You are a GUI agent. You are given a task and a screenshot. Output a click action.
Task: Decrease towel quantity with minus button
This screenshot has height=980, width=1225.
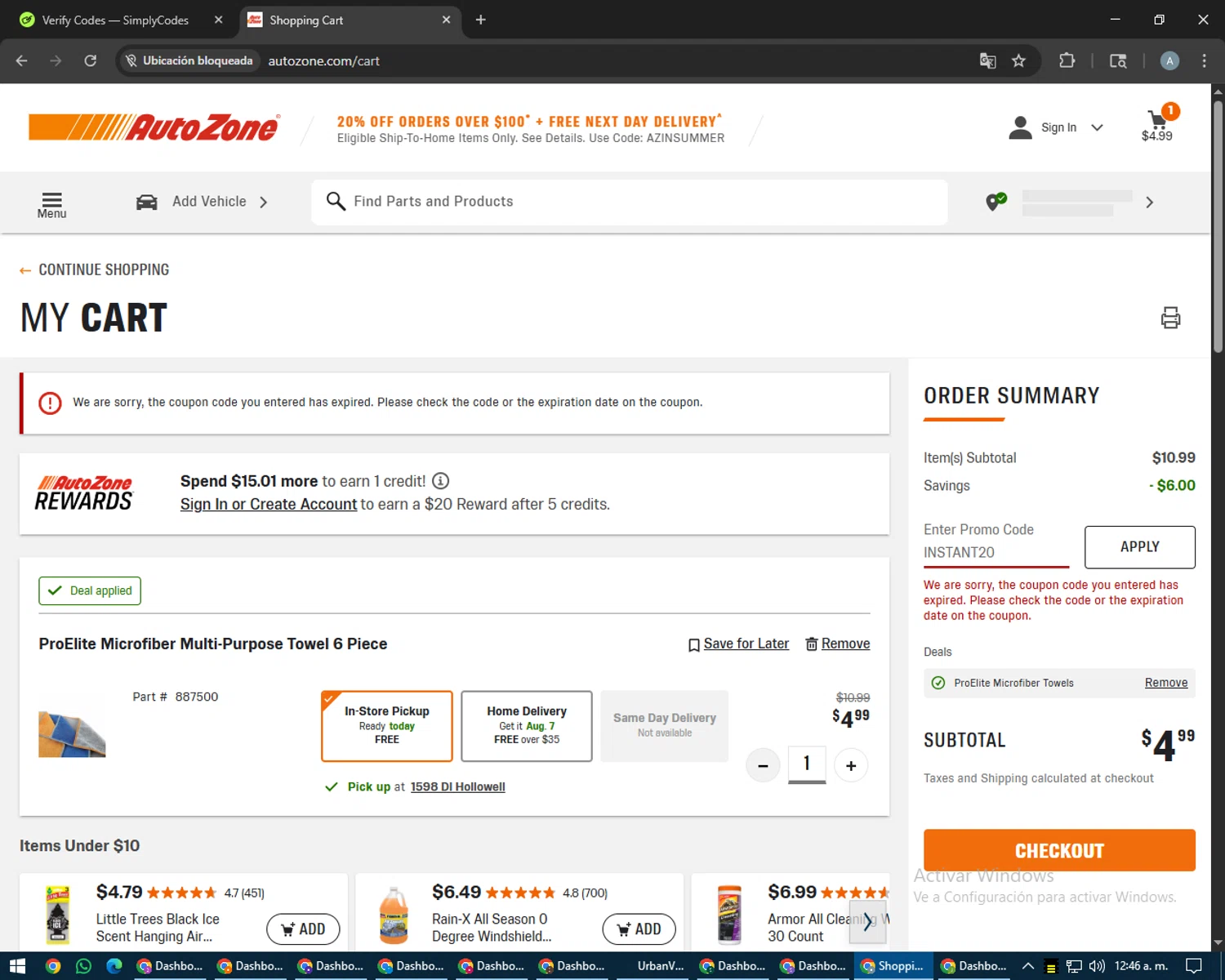tap(763, 765)
